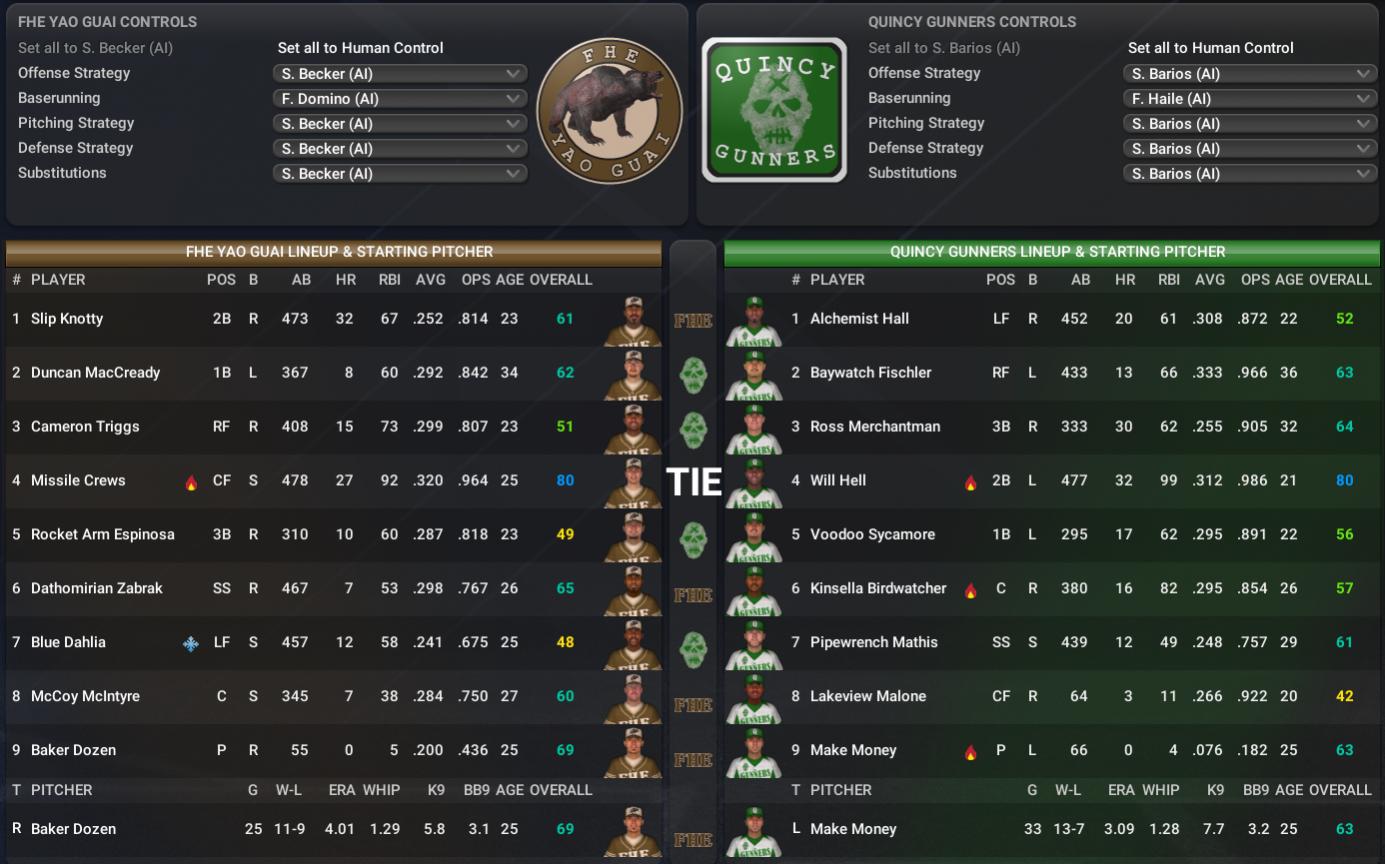
Task: Open Quincy Pitching Strategy dropdown
Action: (1250, 123)
